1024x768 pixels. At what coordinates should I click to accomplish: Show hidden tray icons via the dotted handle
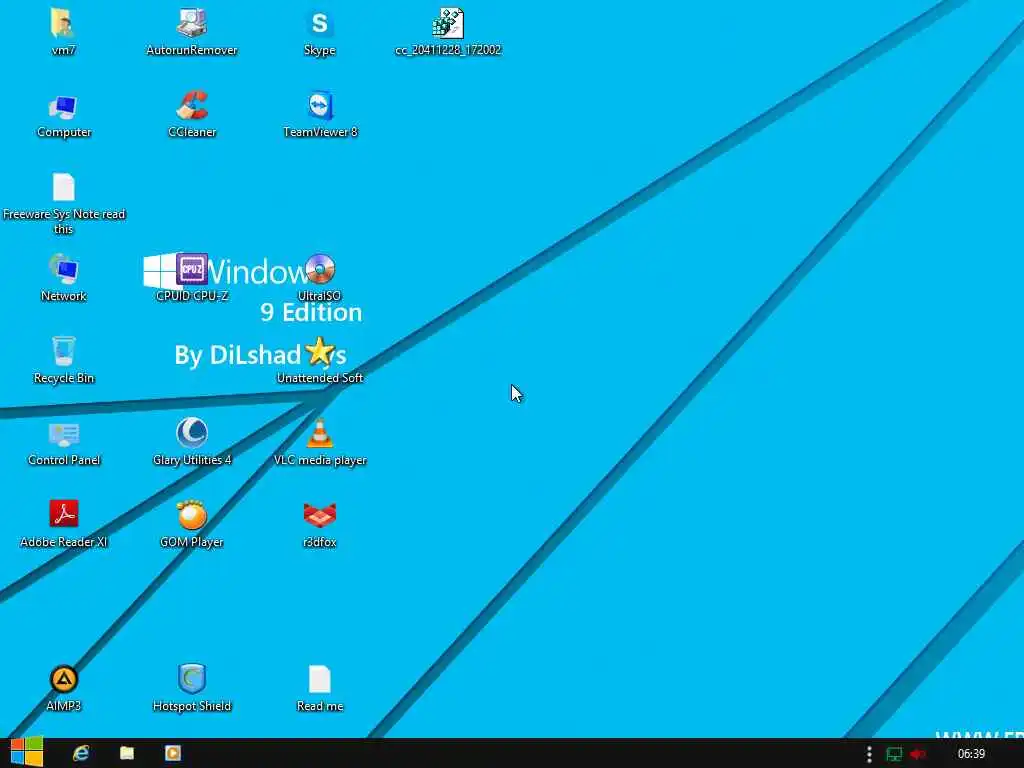click(x=869, y=754)
